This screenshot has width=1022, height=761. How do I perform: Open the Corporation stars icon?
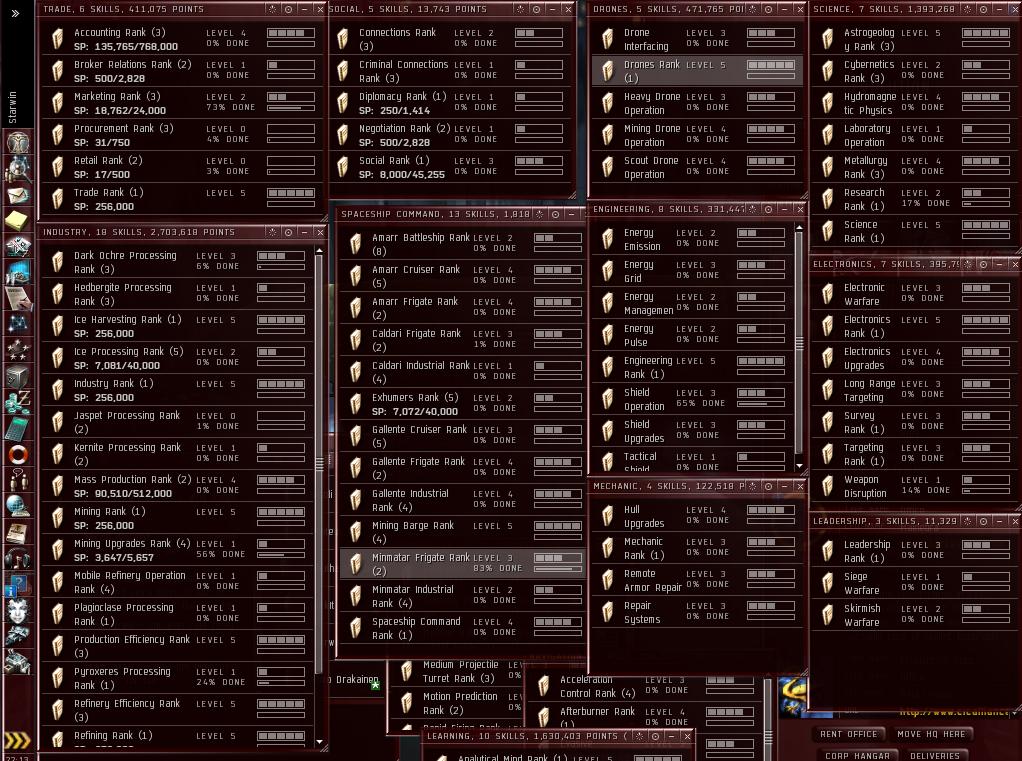tap(18, 350)
